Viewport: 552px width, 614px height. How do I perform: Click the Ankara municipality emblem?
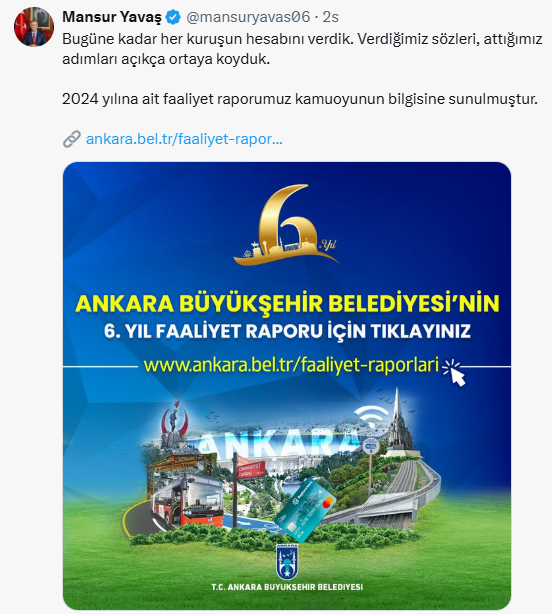tap(287, 562)
